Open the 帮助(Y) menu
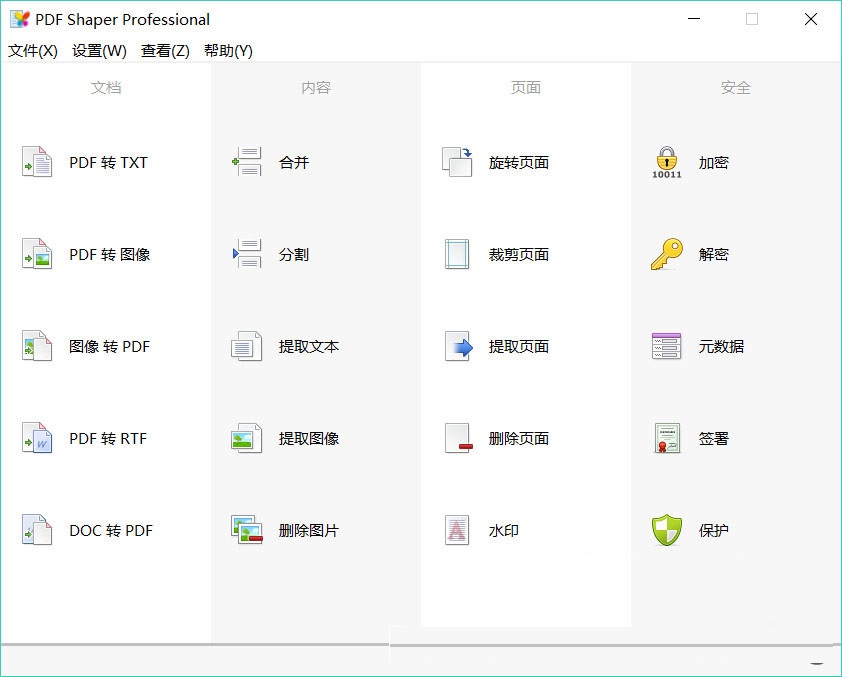The image size is (842, 677). pyautogui.click(x=228, y=50)
